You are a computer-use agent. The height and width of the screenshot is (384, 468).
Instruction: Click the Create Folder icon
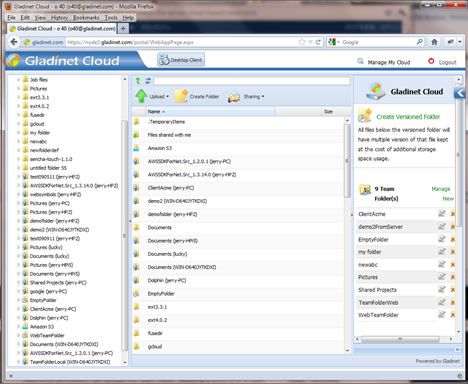181,96
